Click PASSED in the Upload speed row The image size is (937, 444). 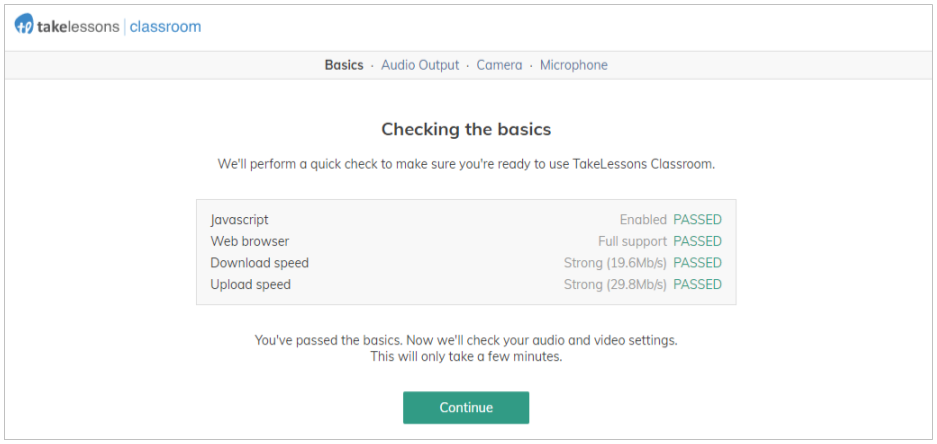pyautogui.click(x=697, y=284)
